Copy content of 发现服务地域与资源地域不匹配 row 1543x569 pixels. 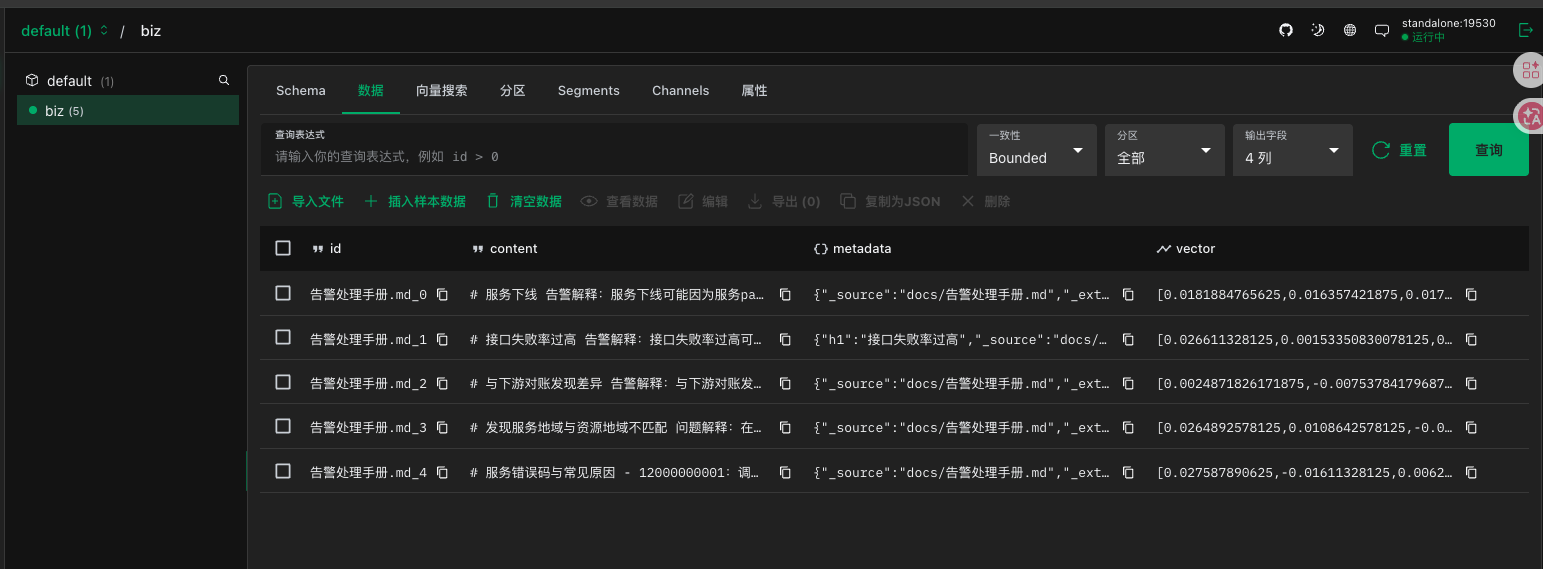pos(785,427)
